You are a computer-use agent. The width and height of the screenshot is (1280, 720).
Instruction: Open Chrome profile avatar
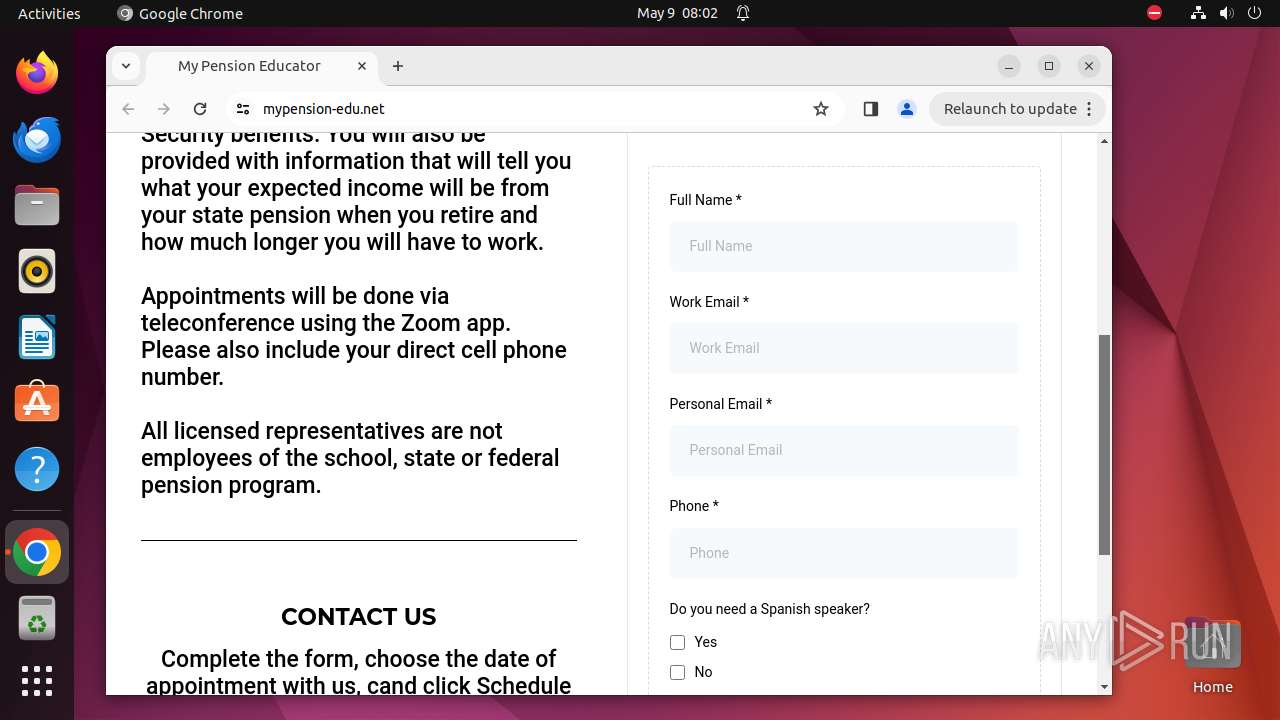click(907, 109)
